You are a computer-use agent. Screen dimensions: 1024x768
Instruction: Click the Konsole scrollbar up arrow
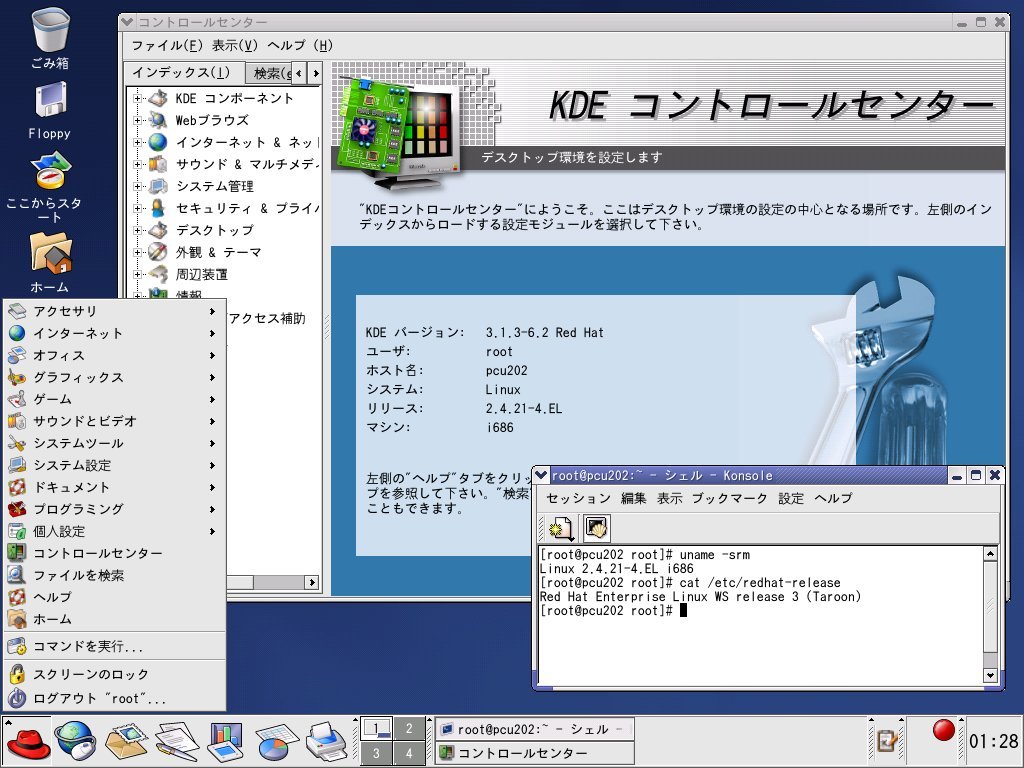pyautogui.click(x=990, y=554)
